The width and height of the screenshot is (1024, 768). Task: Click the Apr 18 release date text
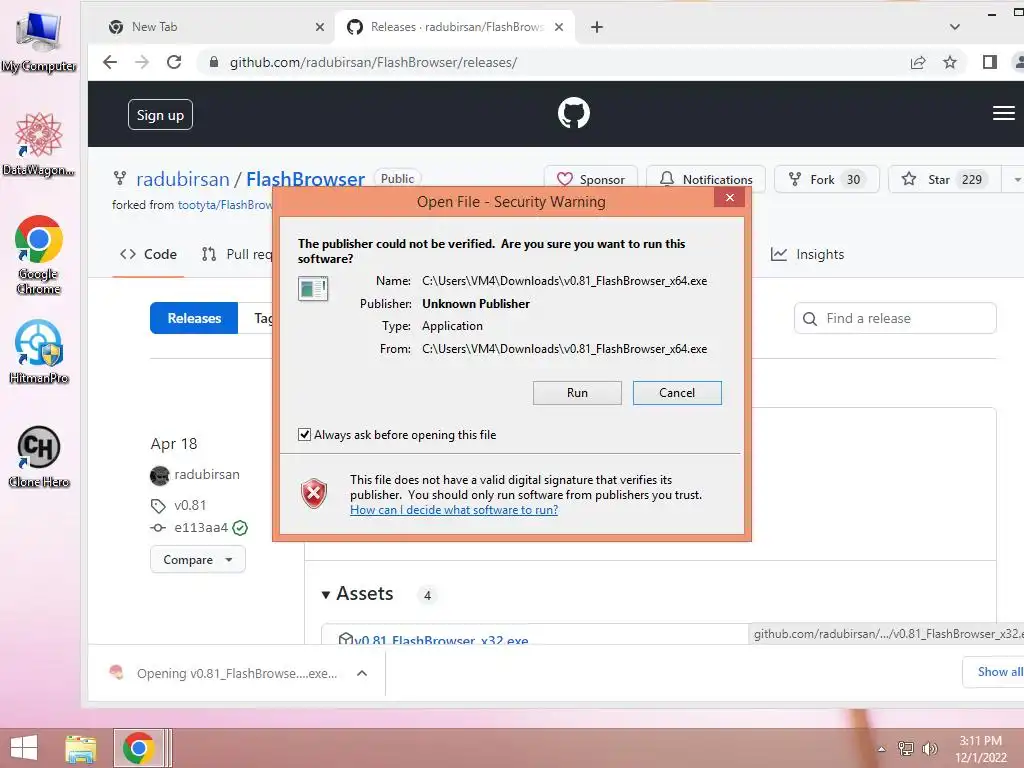[x=174, y=443]
